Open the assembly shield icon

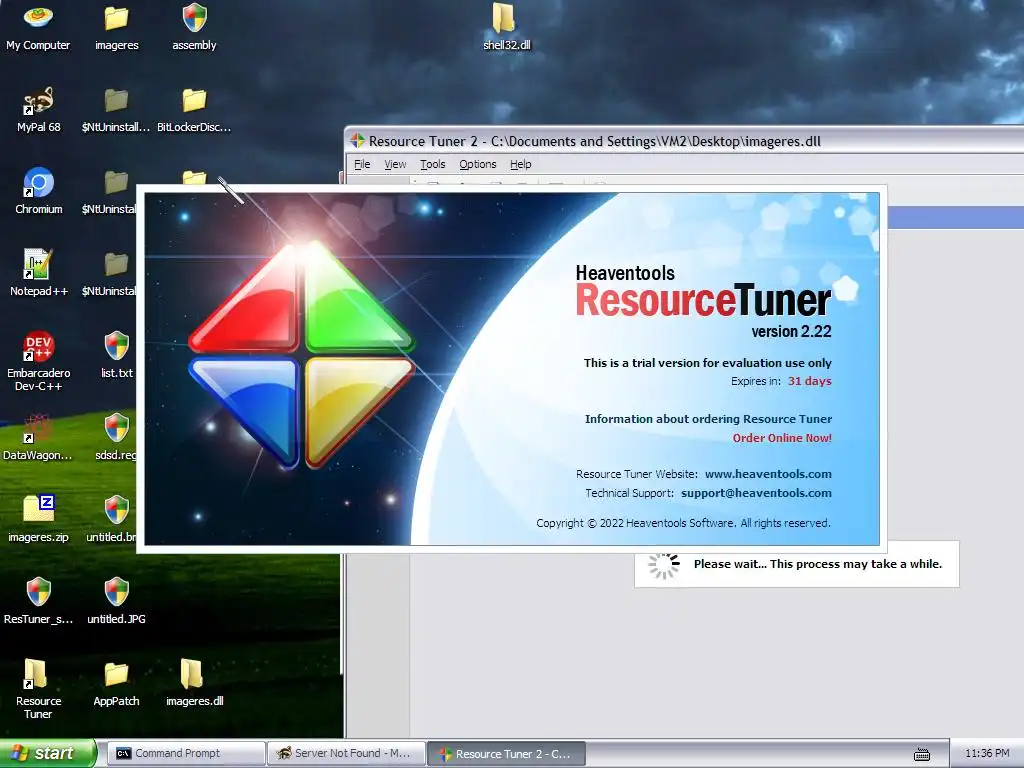click(x=194, y=27)
